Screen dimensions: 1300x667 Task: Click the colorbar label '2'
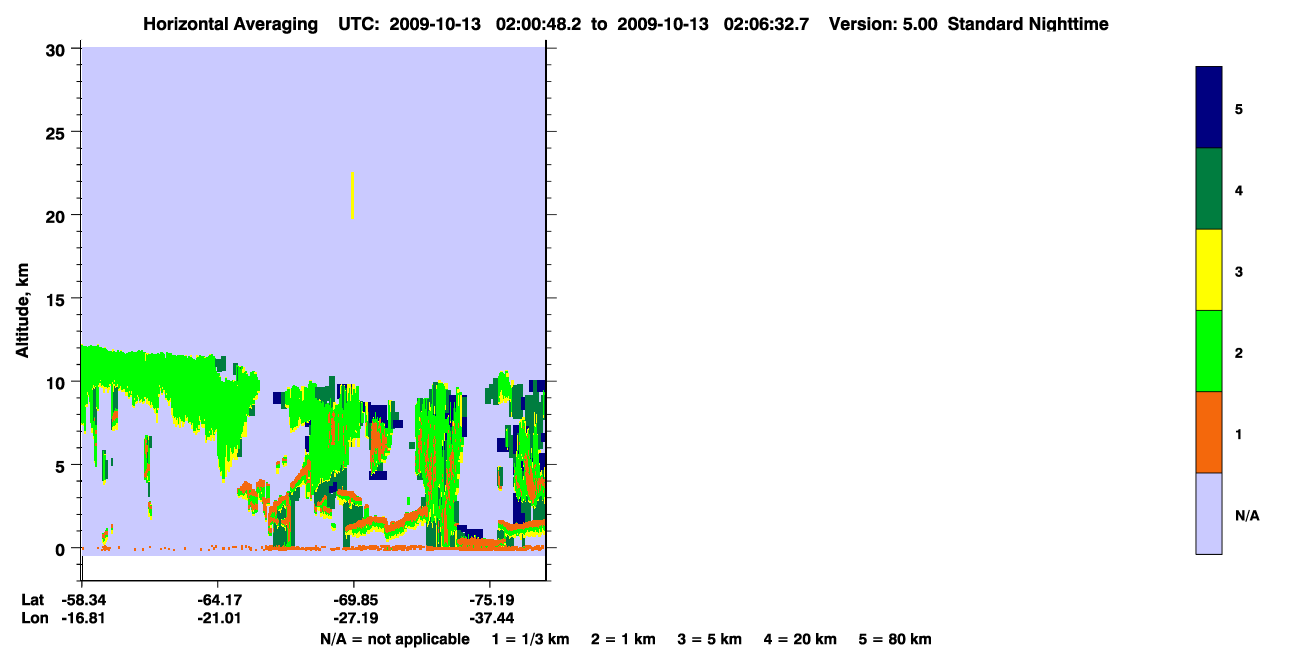[x=1239, y=353]
